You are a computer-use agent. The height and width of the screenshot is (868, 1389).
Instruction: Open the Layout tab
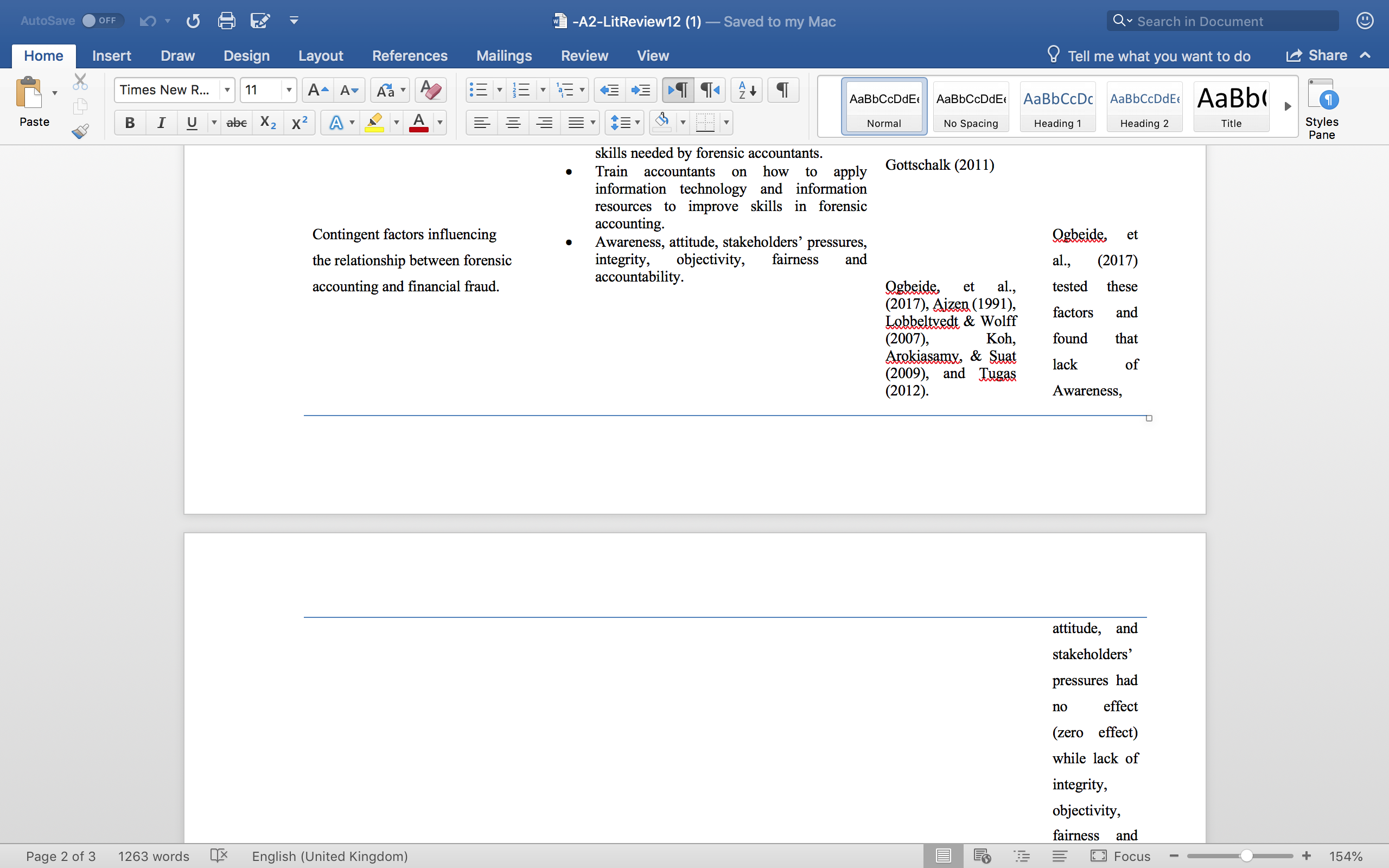320,56
